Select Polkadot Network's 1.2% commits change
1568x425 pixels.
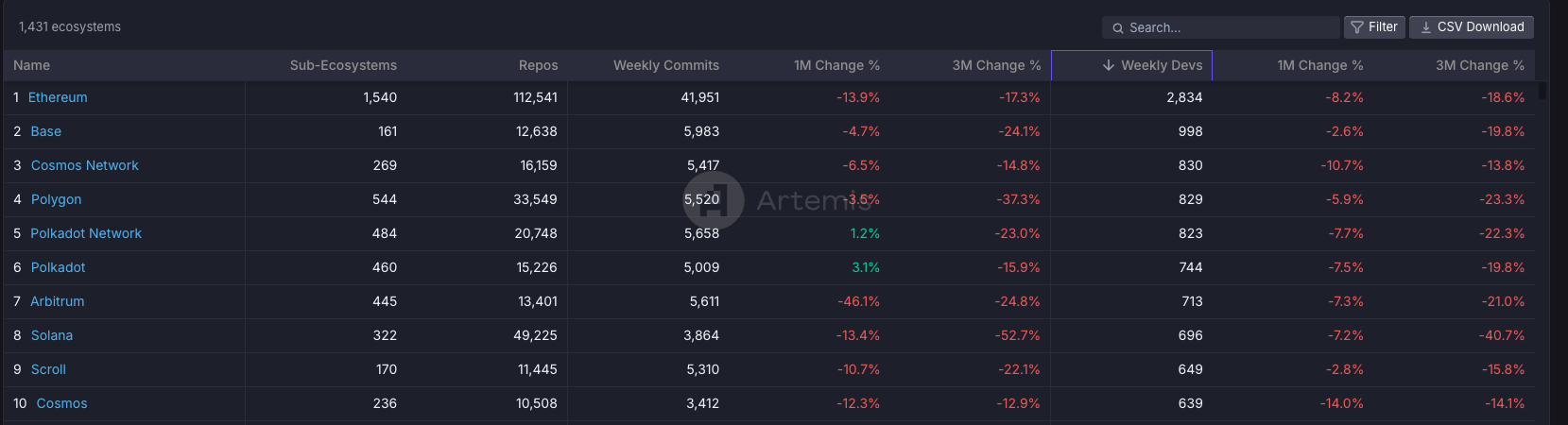[866, 233]
